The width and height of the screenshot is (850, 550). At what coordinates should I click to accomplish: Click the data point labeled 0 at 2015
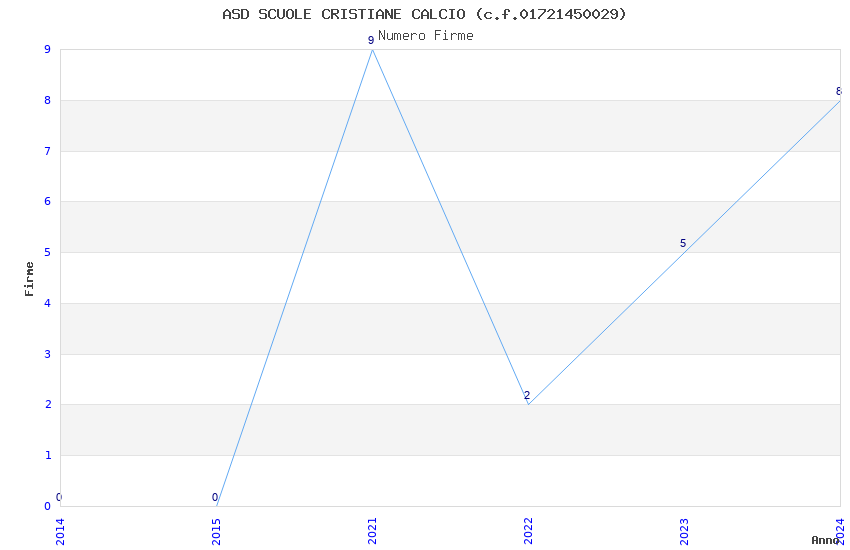[216, 506]
